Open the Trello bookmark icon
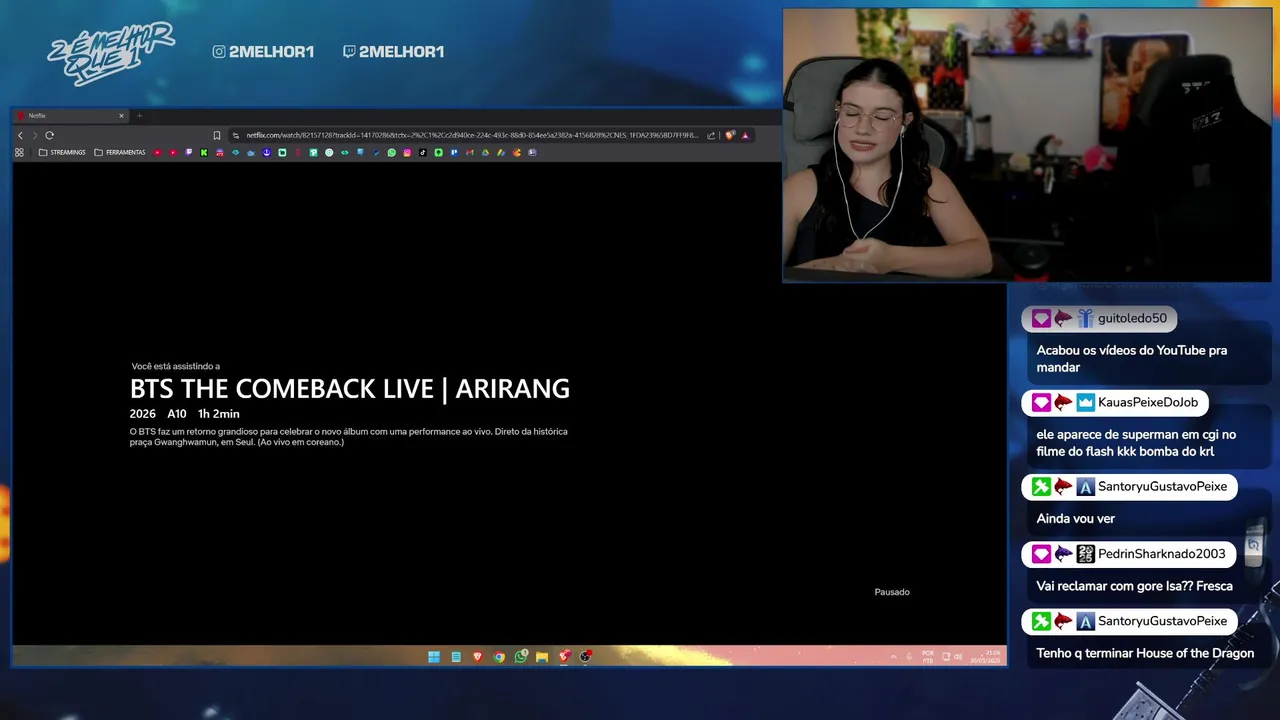Viewport: 1280px width, 720px height. (454, 152)
